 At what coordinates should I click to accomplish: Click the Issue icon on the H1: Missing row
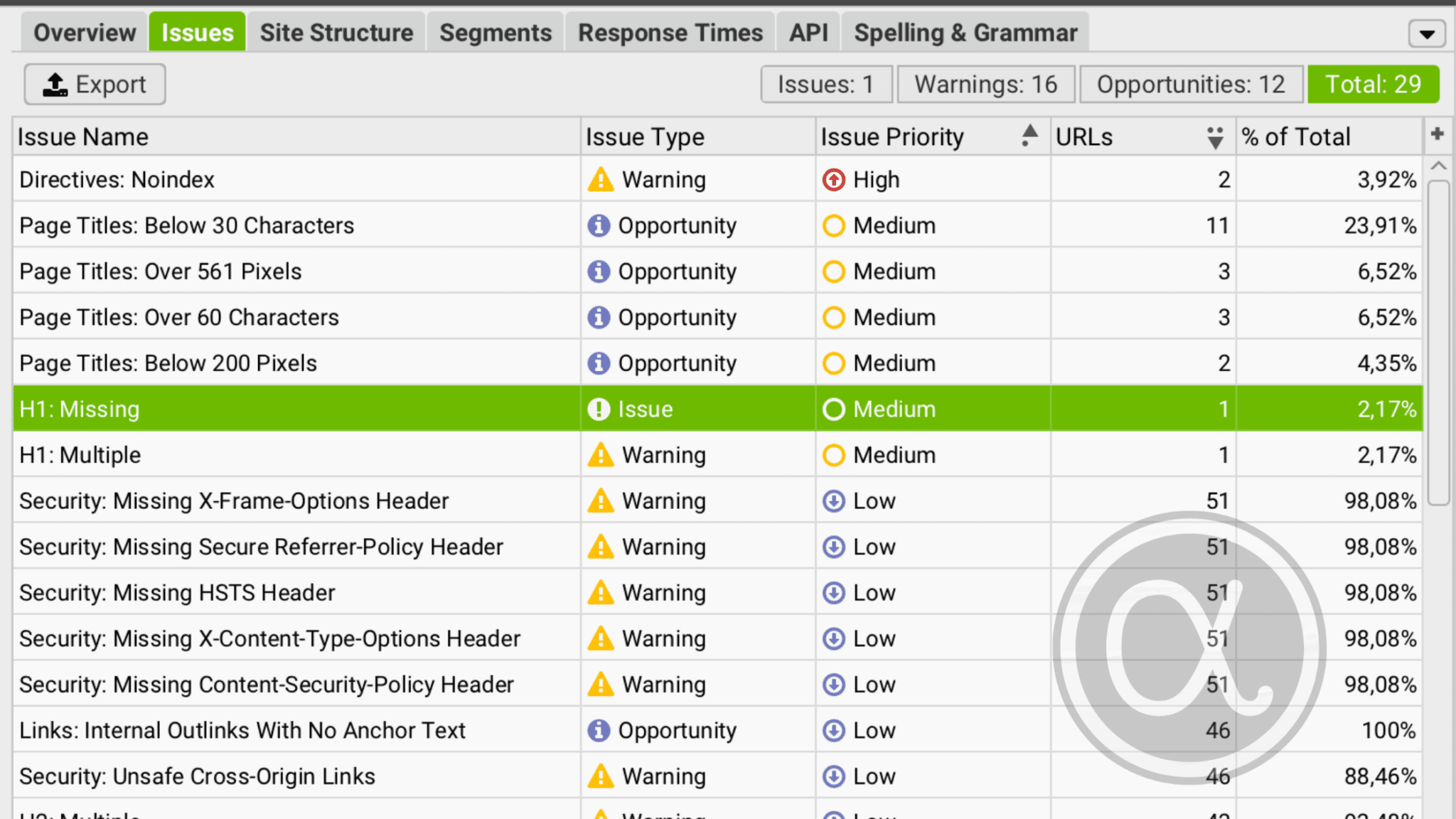599,409
